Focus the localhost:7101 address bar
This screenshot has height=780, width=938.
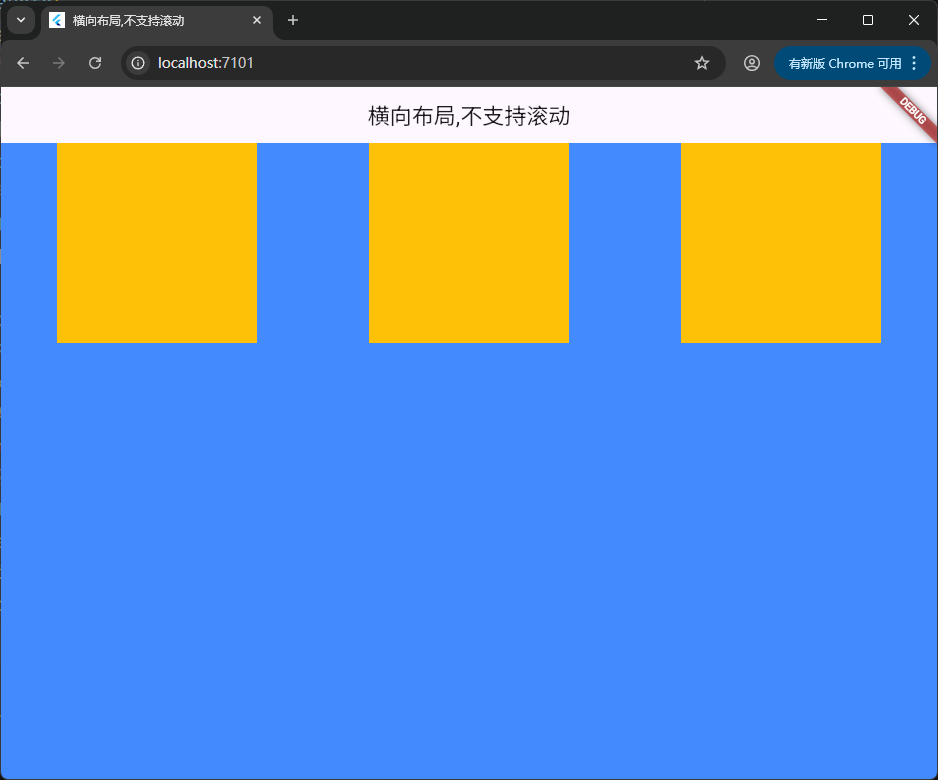click(400, 63)
